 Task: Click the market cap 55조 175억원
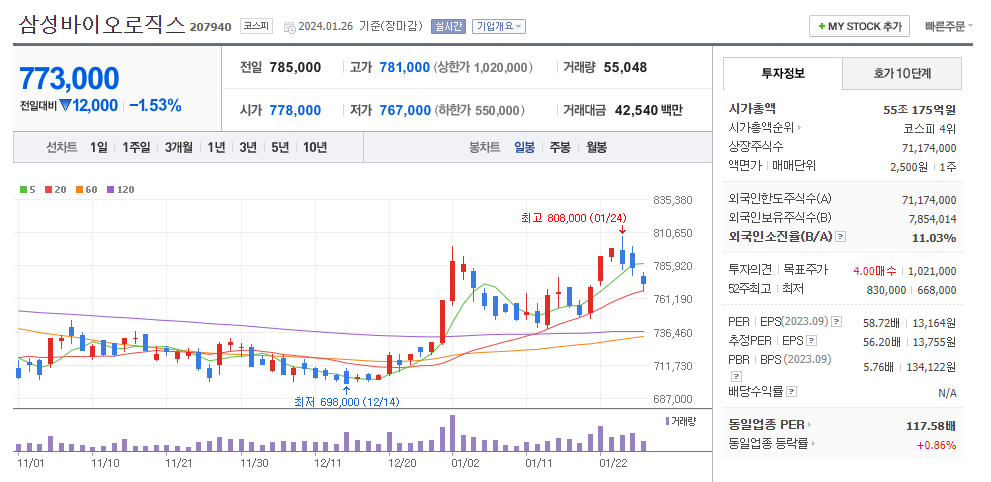(x=920, y=109)
